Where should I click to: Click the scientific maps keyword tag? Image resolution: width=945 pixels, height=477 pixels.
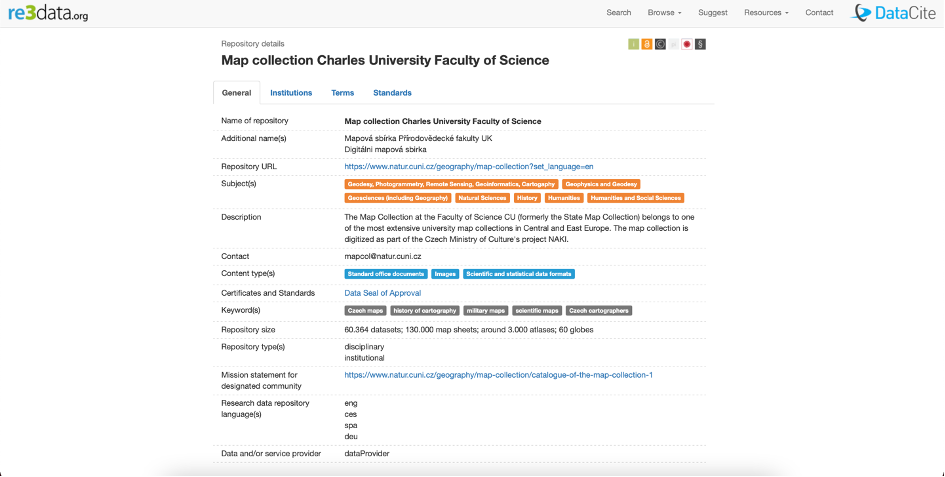click(x=537, y=311)
